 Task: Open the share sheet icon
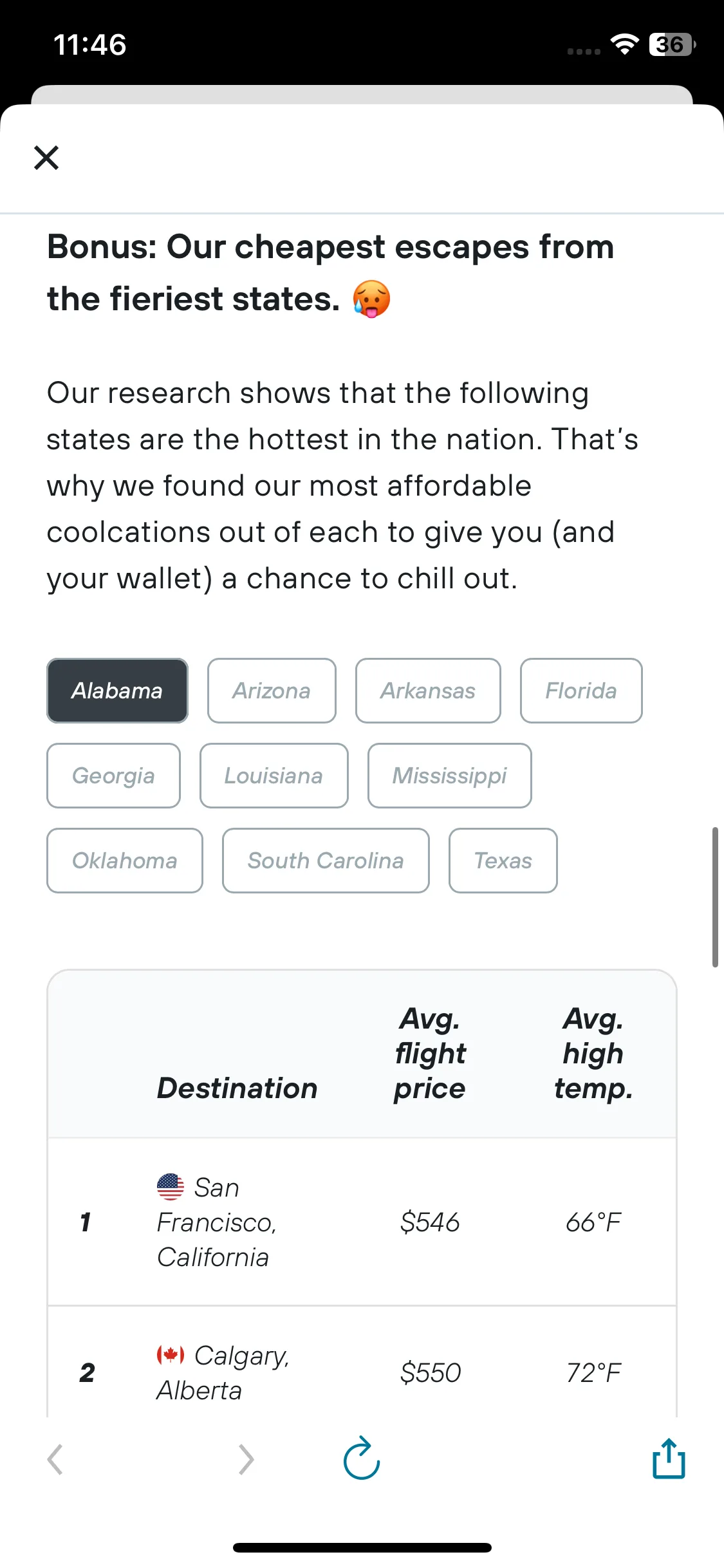[669, 1458]
